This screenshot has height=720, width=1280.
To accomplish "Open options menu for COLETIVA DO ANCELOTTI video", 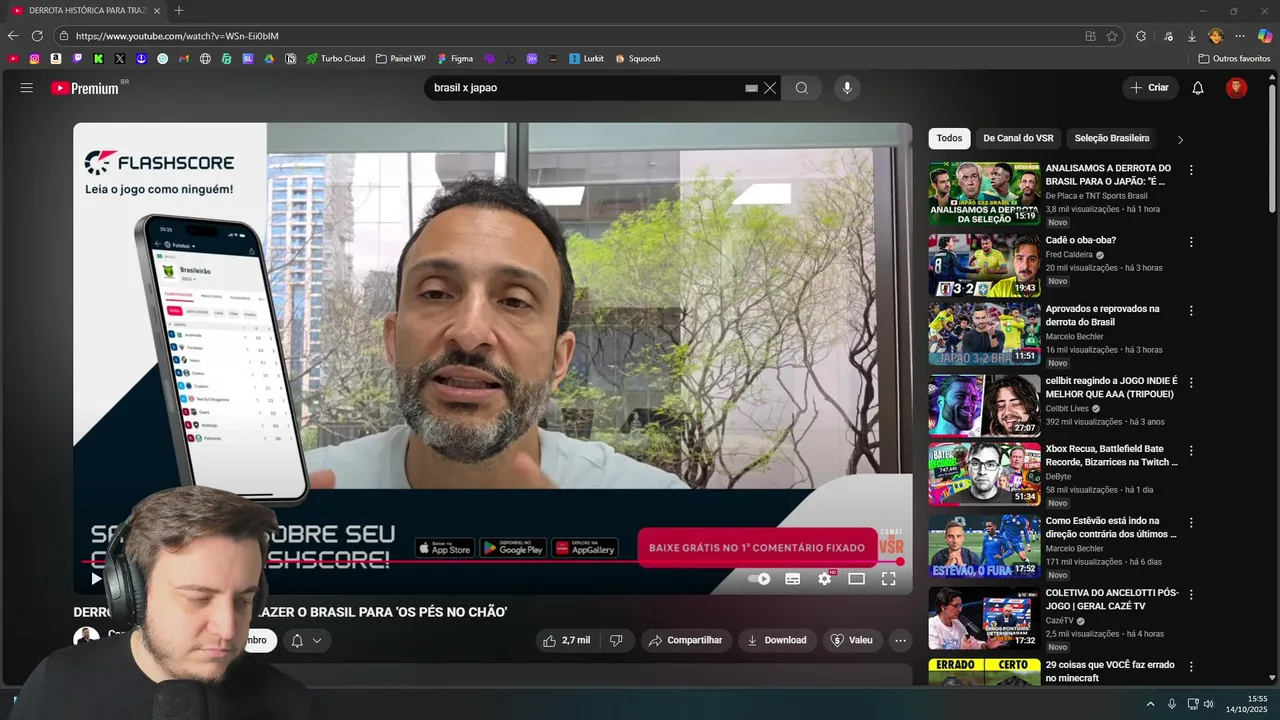I will click(1191, 595).
